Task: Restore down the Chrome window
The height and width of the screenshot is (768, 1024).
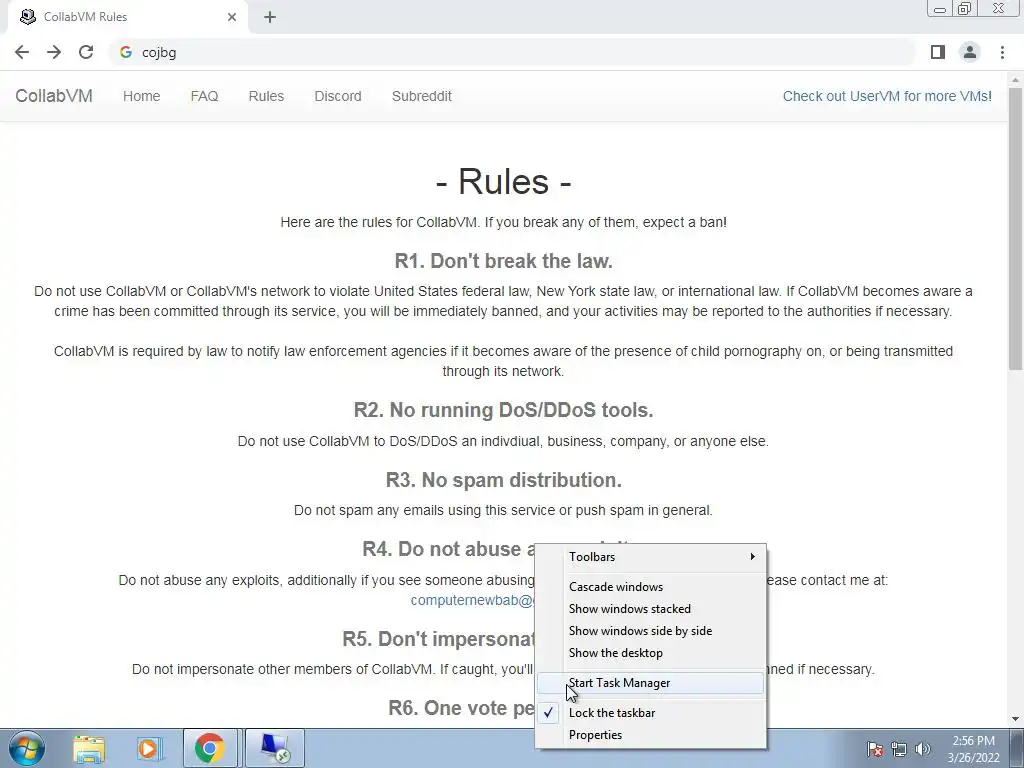Action: (964, 9)
